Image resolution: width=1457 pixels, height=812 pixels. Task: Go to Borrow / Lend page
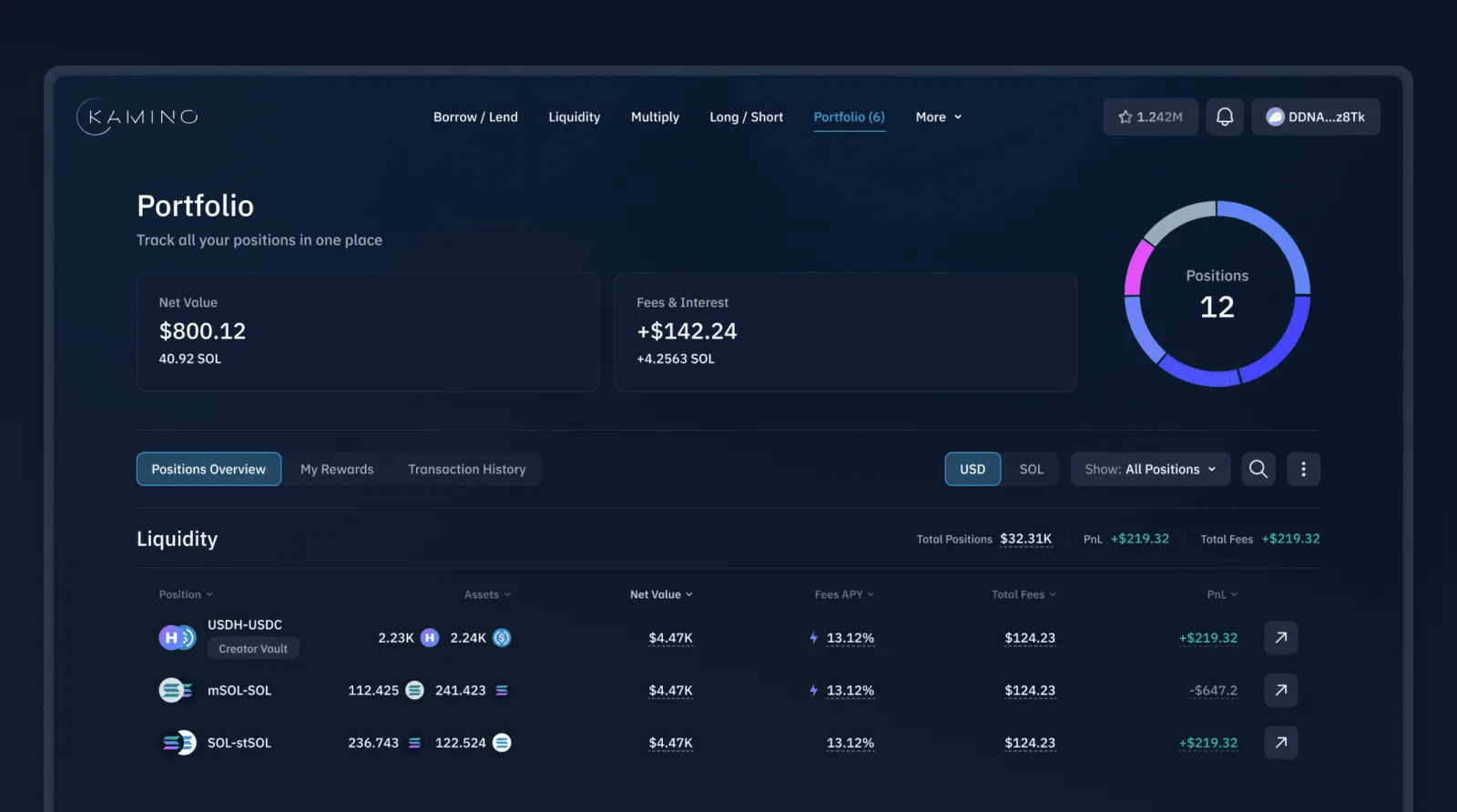coord(475,117)
